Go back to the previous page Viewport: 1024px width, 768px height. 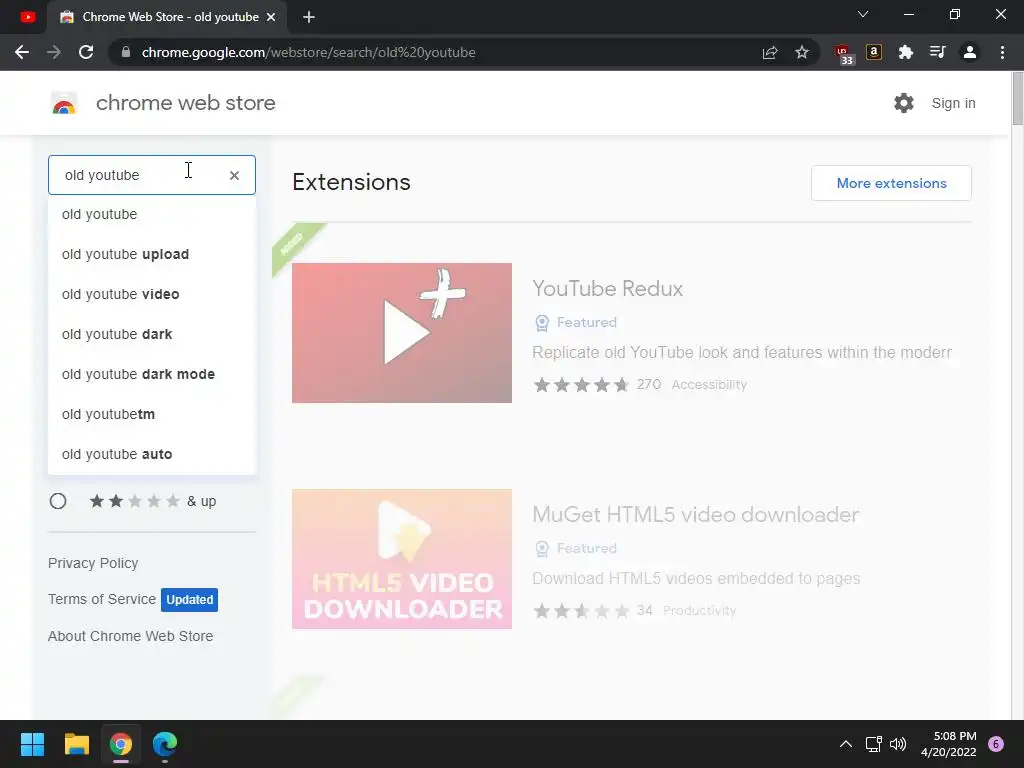pyautogui.click(x=22, y=52)
